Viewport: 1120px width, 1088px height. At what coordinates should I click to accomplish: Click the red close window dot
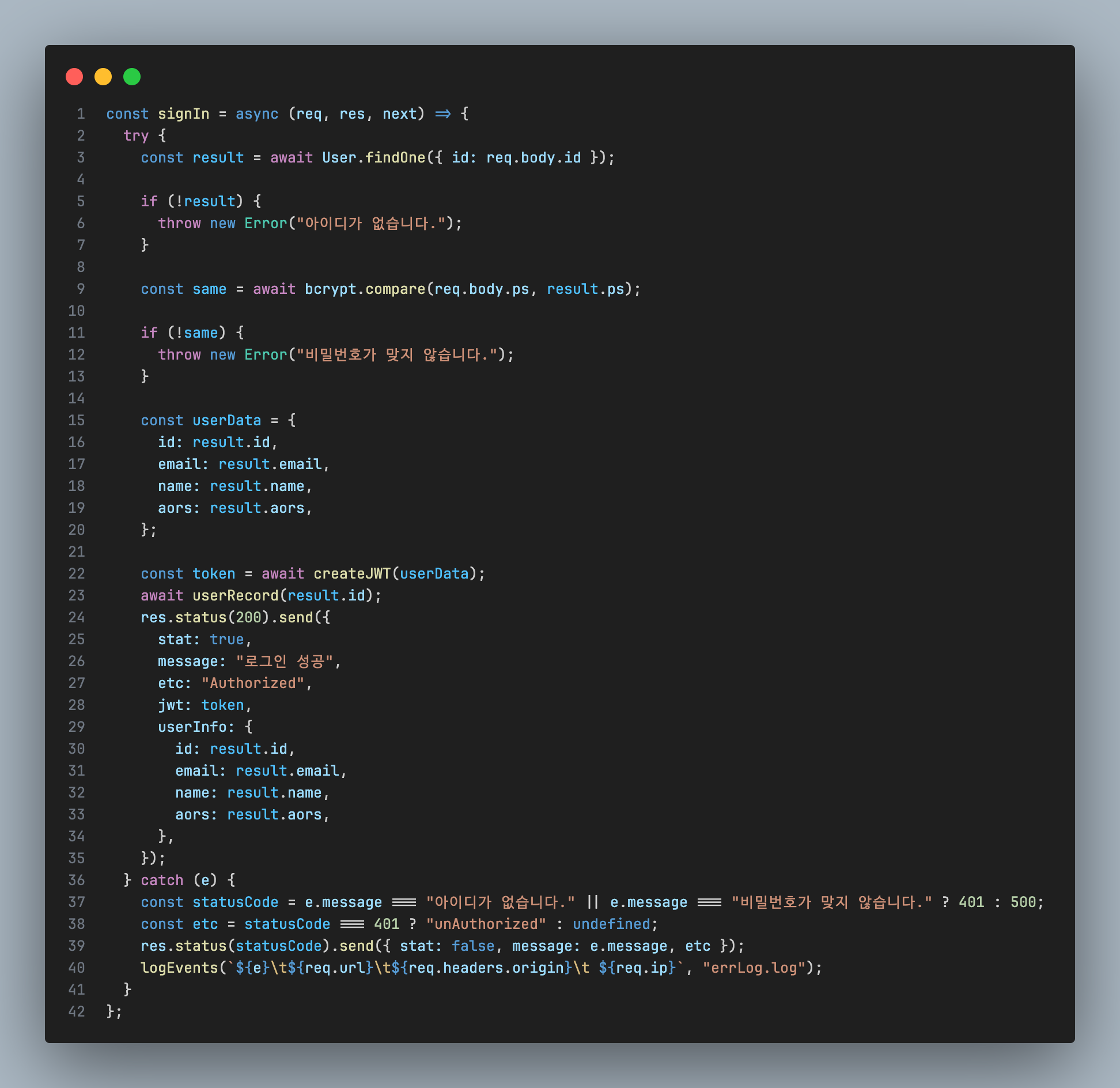pyautogui.click(x=74, y=77)
